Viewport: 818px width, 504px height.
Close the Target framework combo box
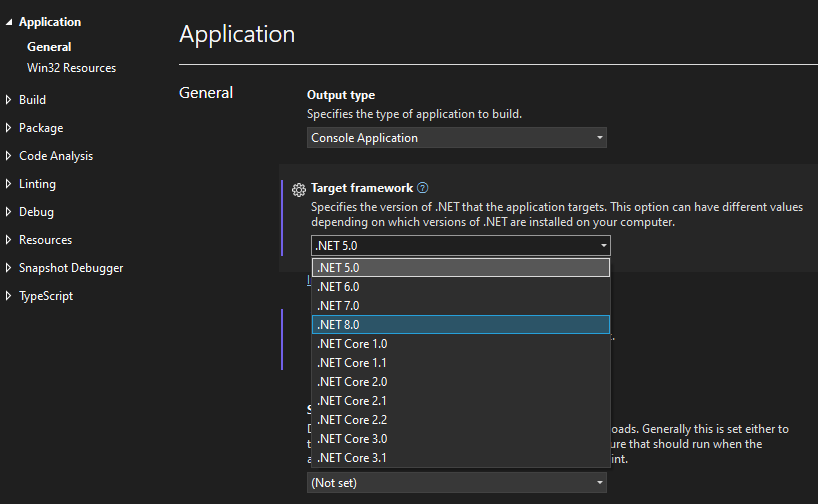point(603,246)
